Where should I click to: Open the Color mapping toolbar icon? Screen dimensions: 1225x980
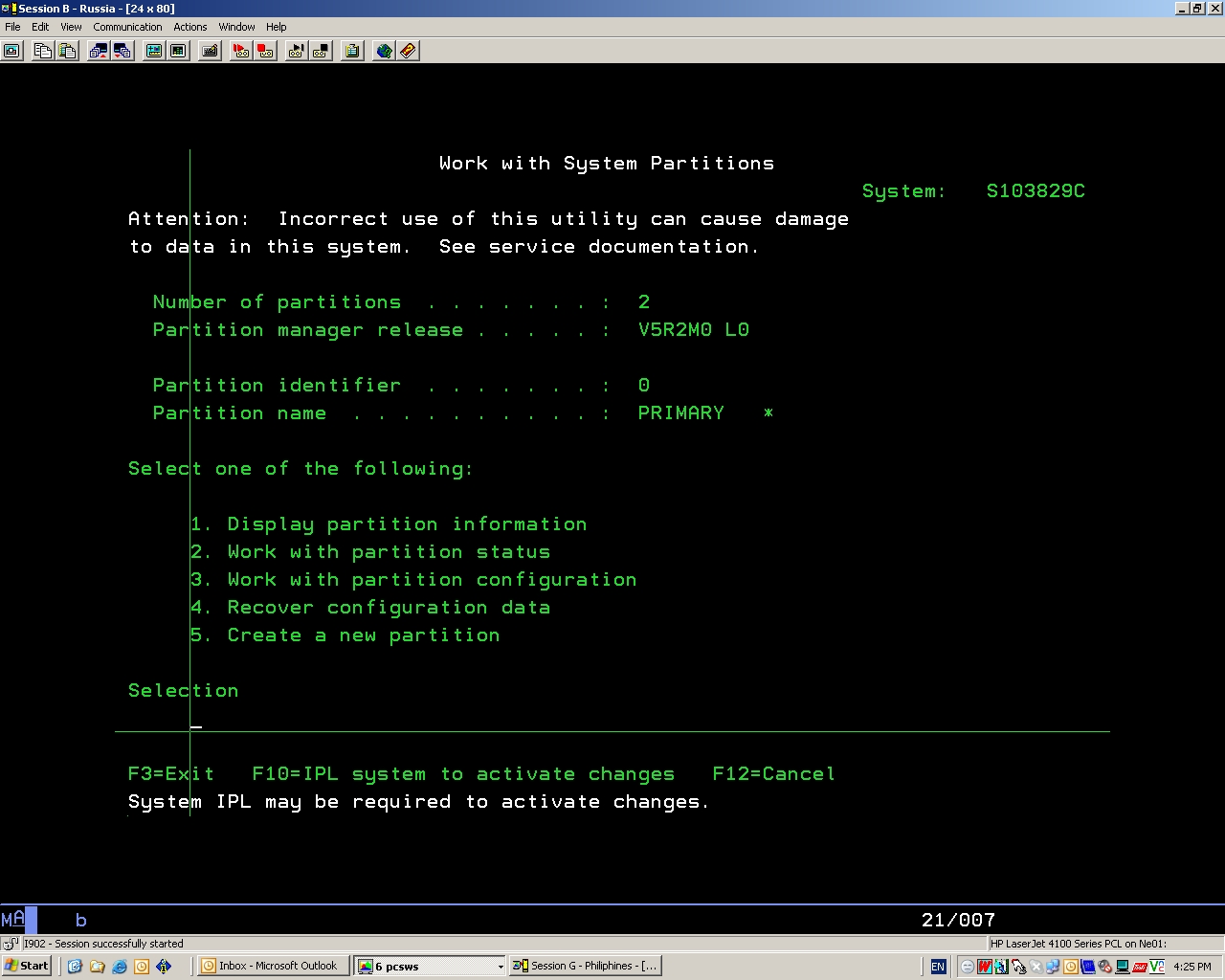178,51
